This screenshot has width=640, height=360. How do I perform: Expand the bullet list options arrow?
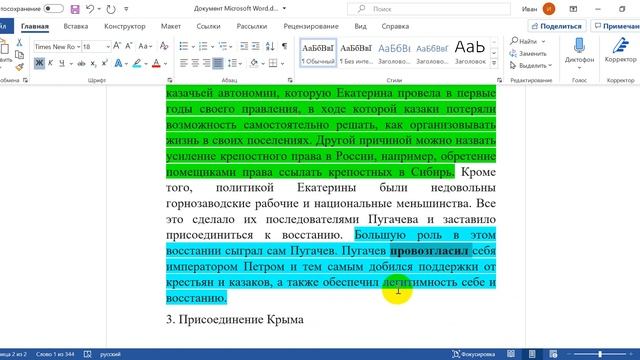193,47
